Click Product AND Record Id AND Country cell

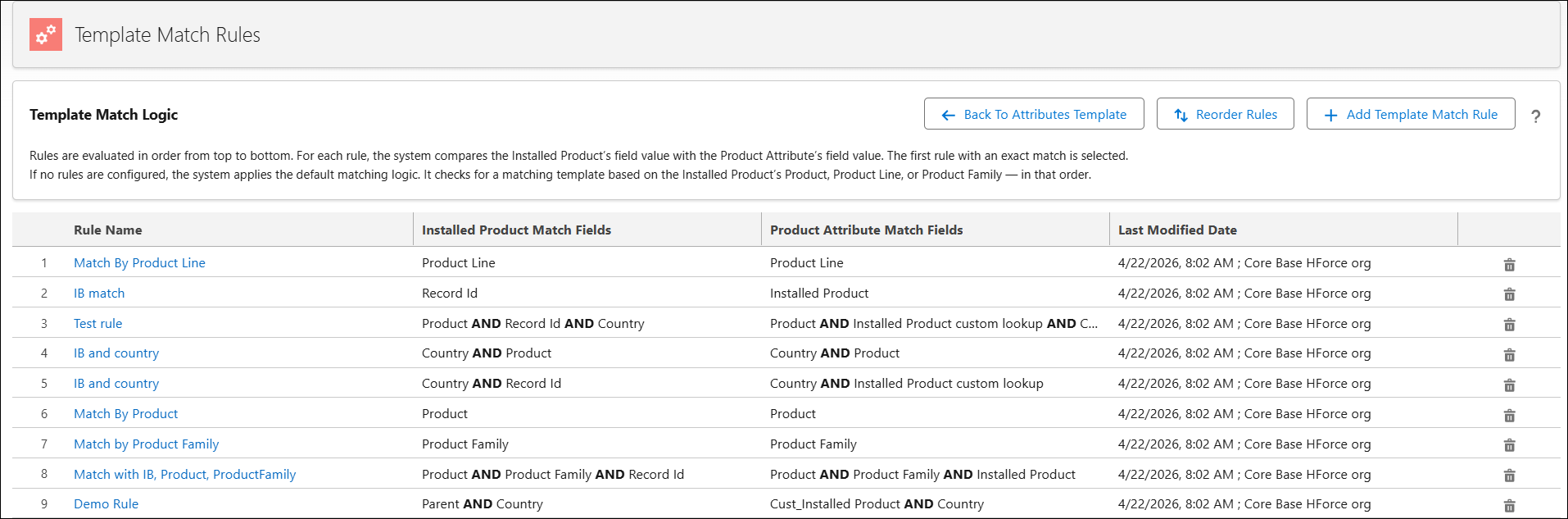(x=533, y=323)
